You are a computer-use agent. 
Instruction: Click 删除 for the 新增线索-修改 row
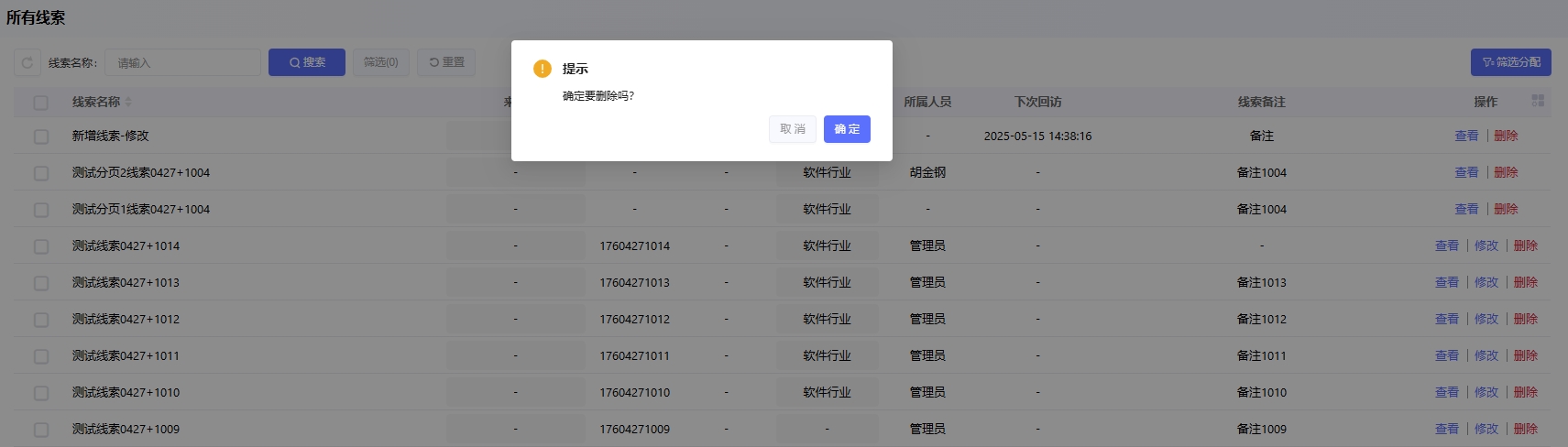(1506, 136)
